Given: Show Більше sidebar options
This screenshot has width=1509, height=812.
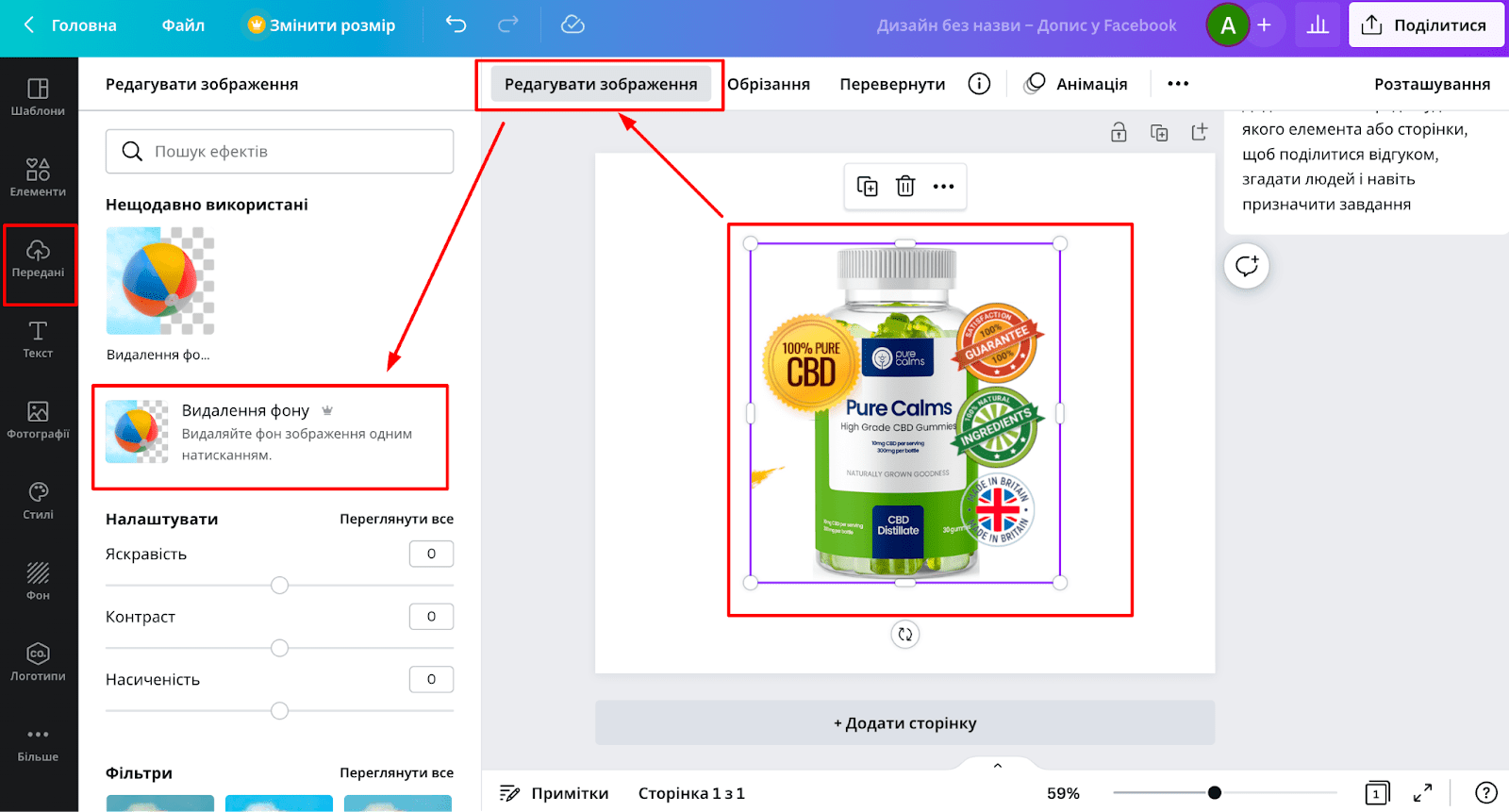Looking at the screenshot, I should tap(38, 743).
